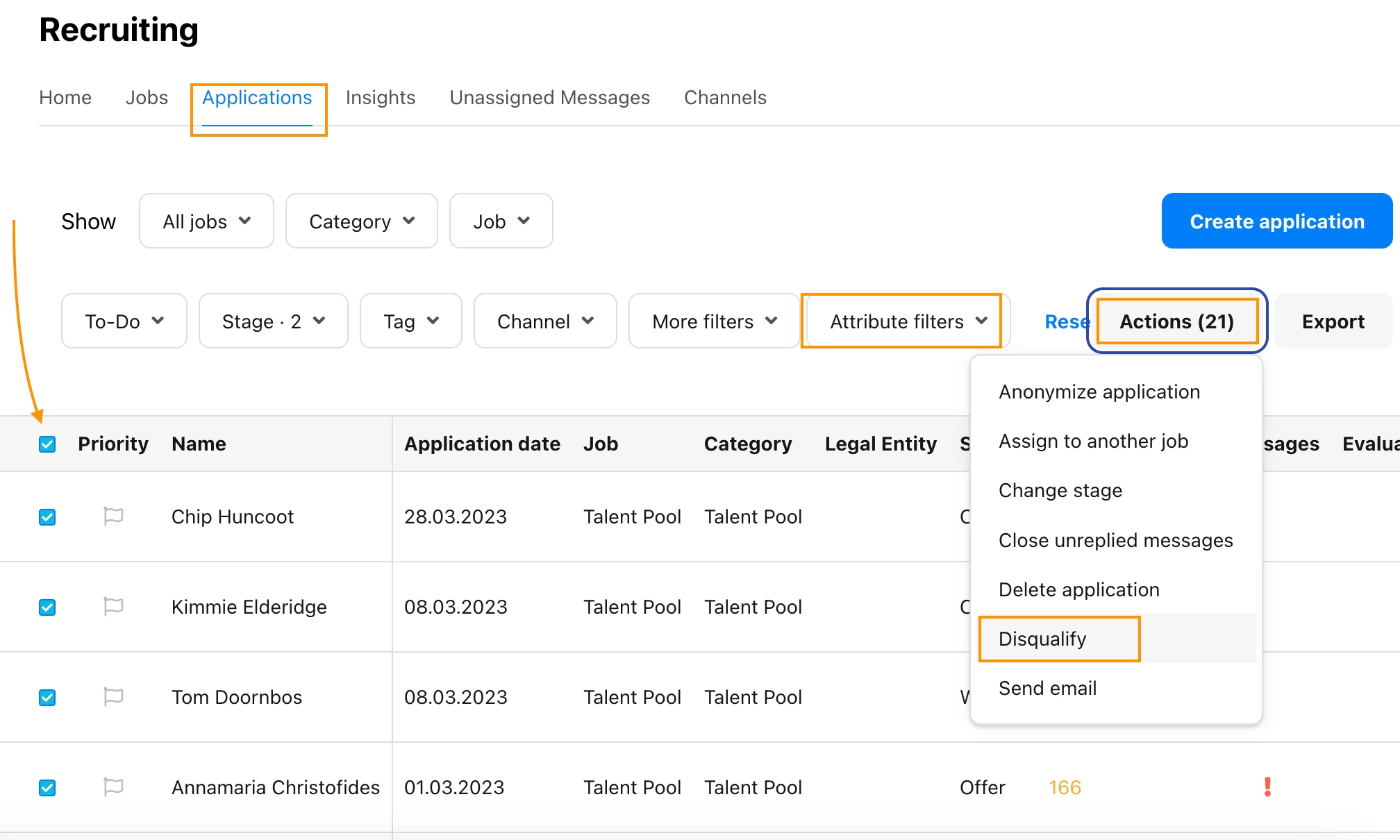Screen dimensions: 1400x840
Task: Click the priority flag for Chip Huncoot
Action: 113,516
